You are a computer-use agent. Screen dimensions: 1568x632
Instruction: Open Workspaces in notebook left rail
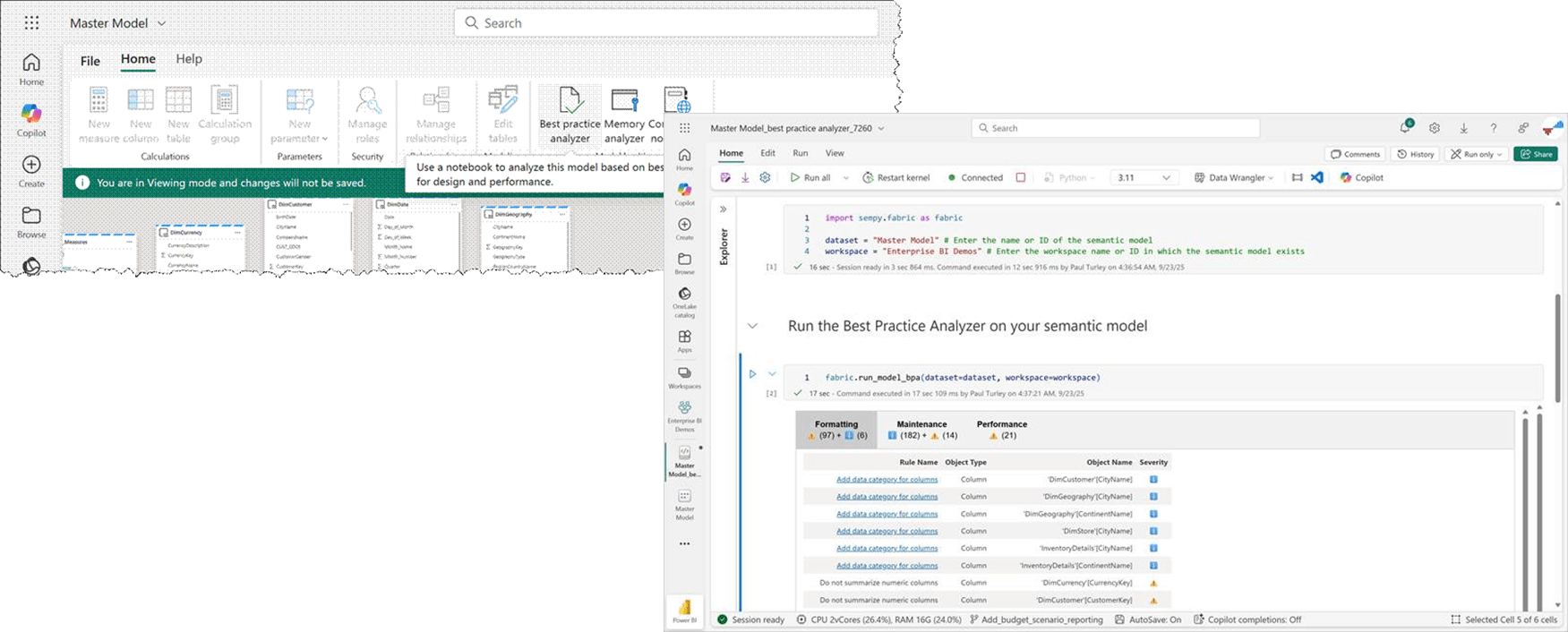tap(684, 377)
